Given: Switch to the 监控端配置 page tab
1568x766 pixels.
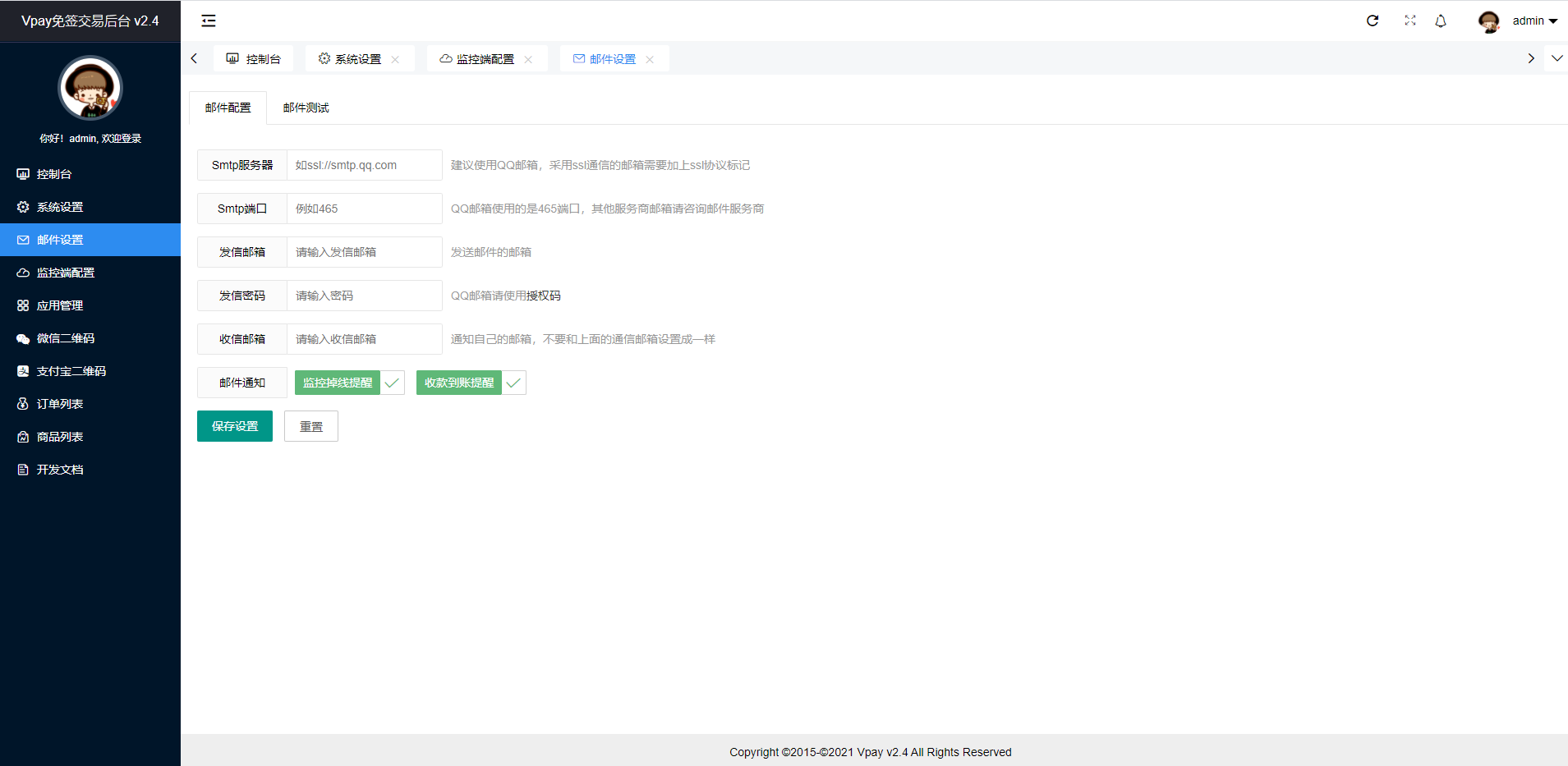Looking at the screenshot, I should point(485,59).
